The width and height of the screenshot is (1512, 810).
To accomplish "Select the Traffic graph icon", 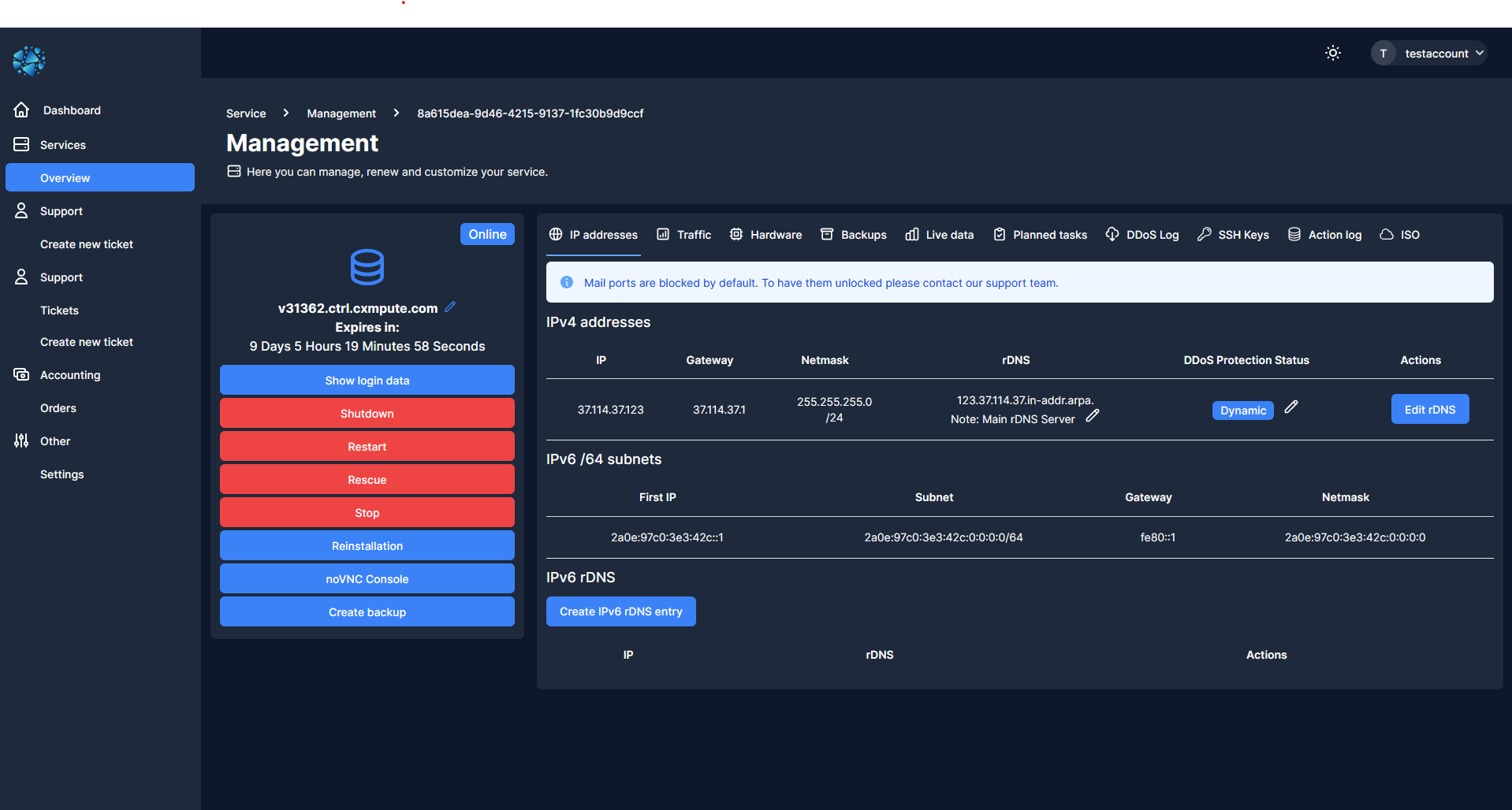I will point(661,234).
